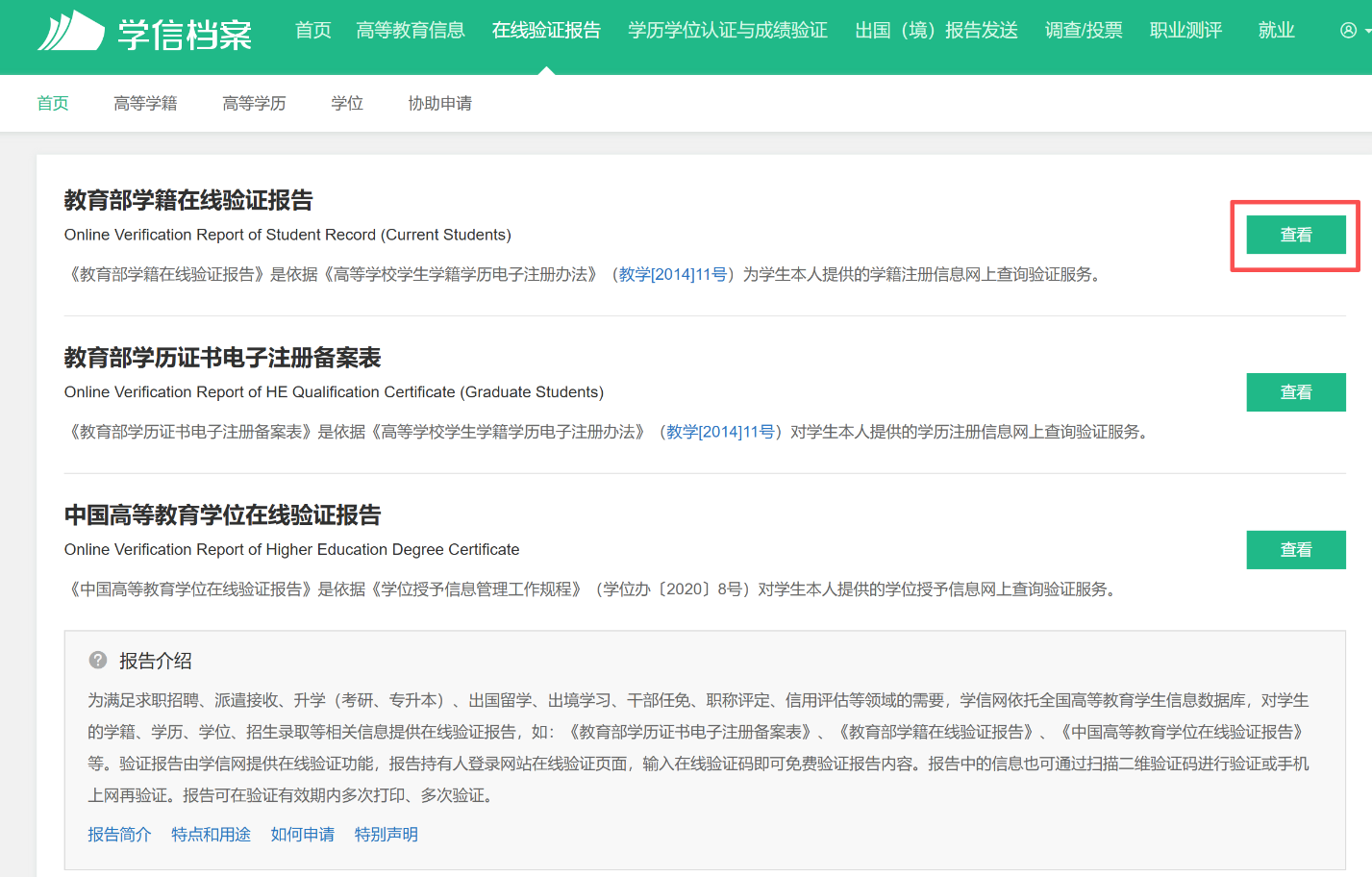Switch to 高等学籍 sub-tab
1372x877 pixels.
coord(145,103)
